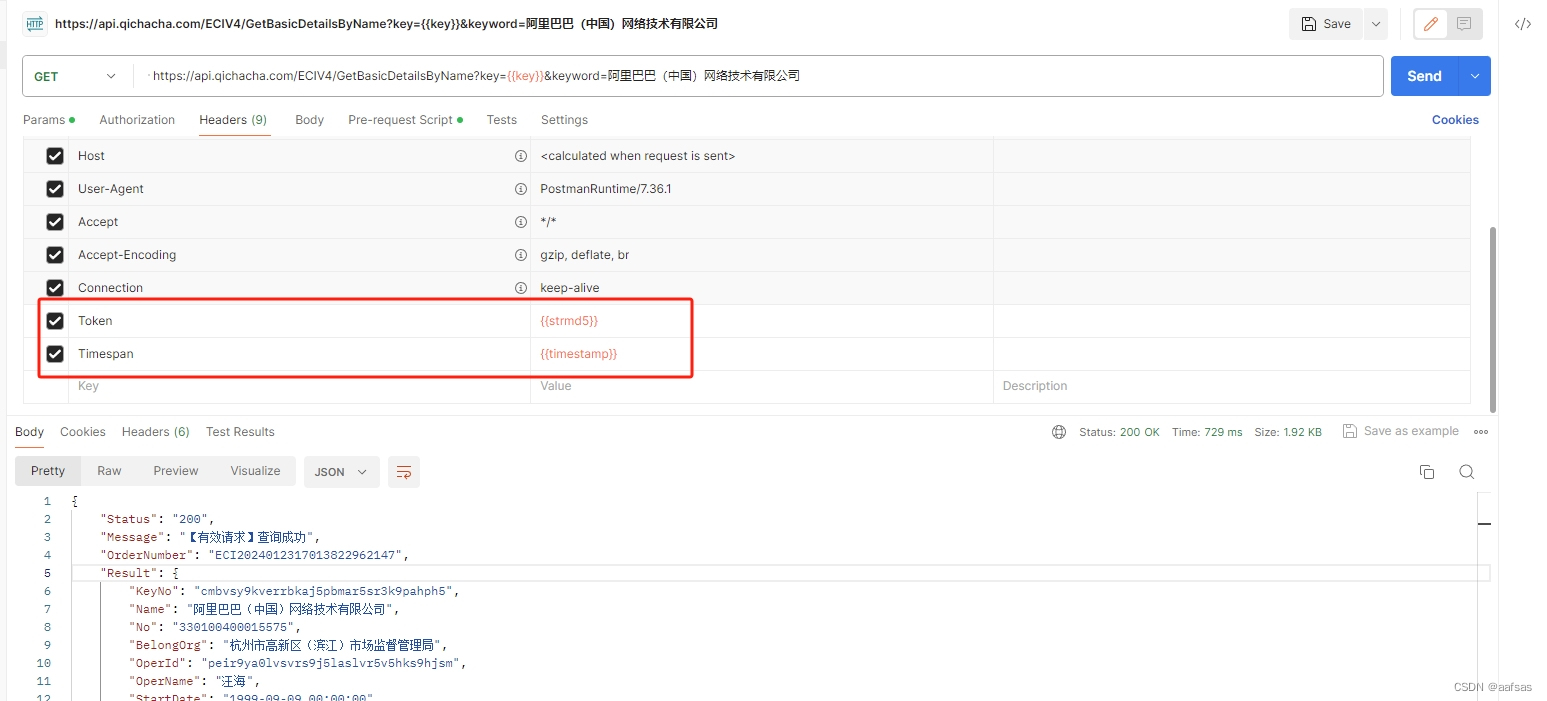Click the info icon in the Accept-Encoding row
This screenshot has width=1547, height=701.
point(520,255)
